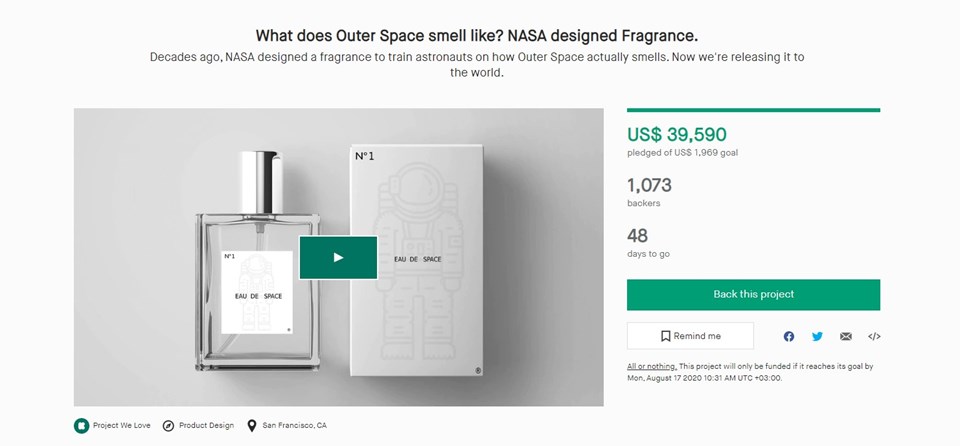Viewport: 960px width, 446px height.
Task: Click the green funding progress bar
Action: click(x=753, y=110)
